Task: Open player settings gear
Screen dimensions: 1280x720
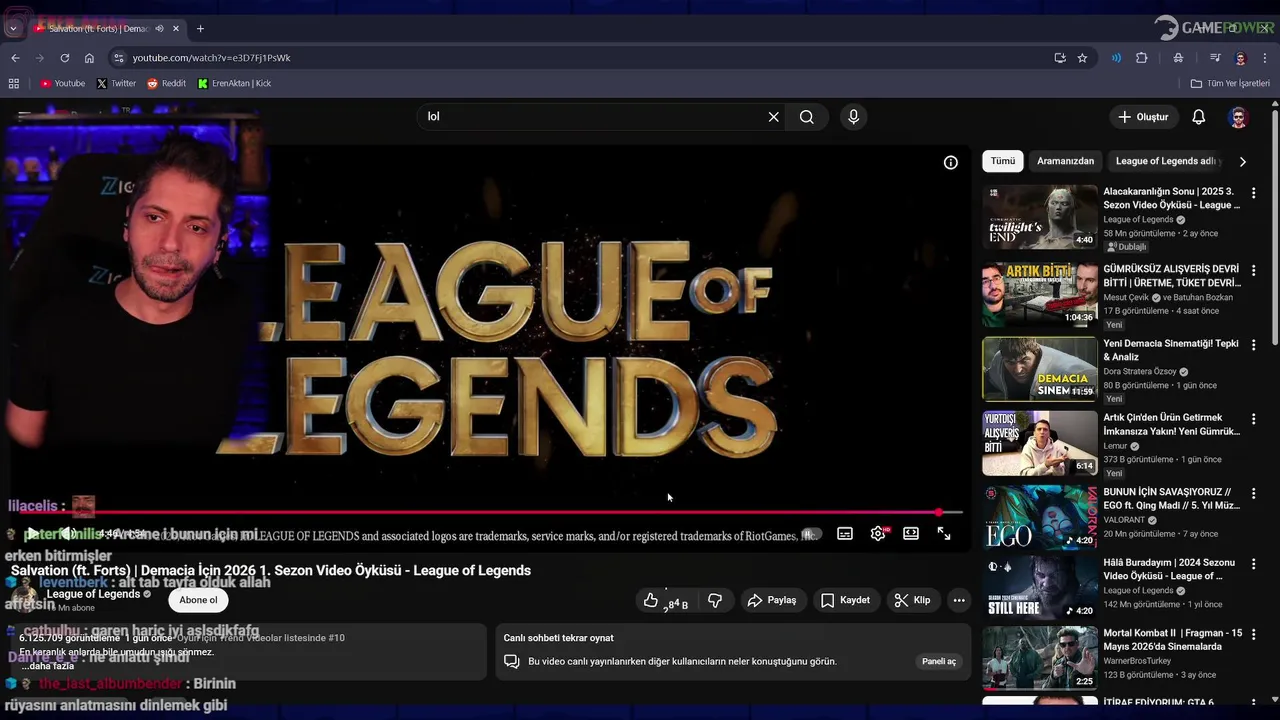Action: point(878,534)
